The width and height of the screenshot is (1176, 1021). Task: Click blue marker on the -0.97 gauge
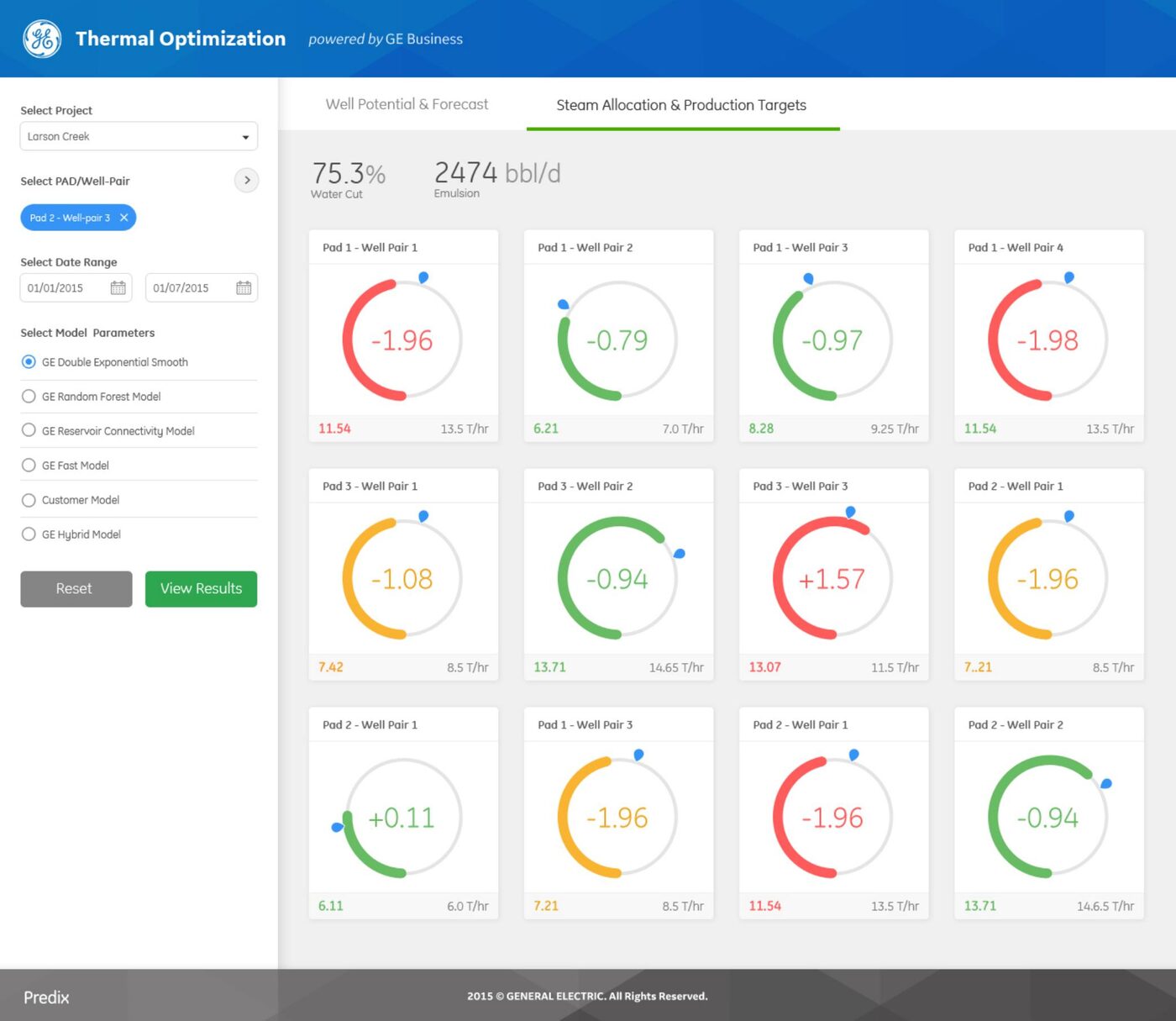808,278
